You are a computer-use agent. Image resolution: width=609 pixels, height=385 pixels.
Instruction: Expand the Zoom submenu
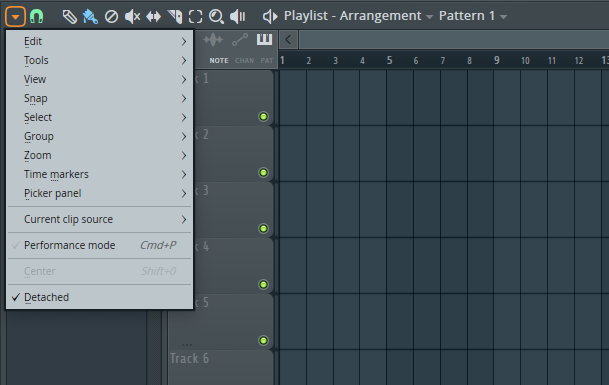99,155
